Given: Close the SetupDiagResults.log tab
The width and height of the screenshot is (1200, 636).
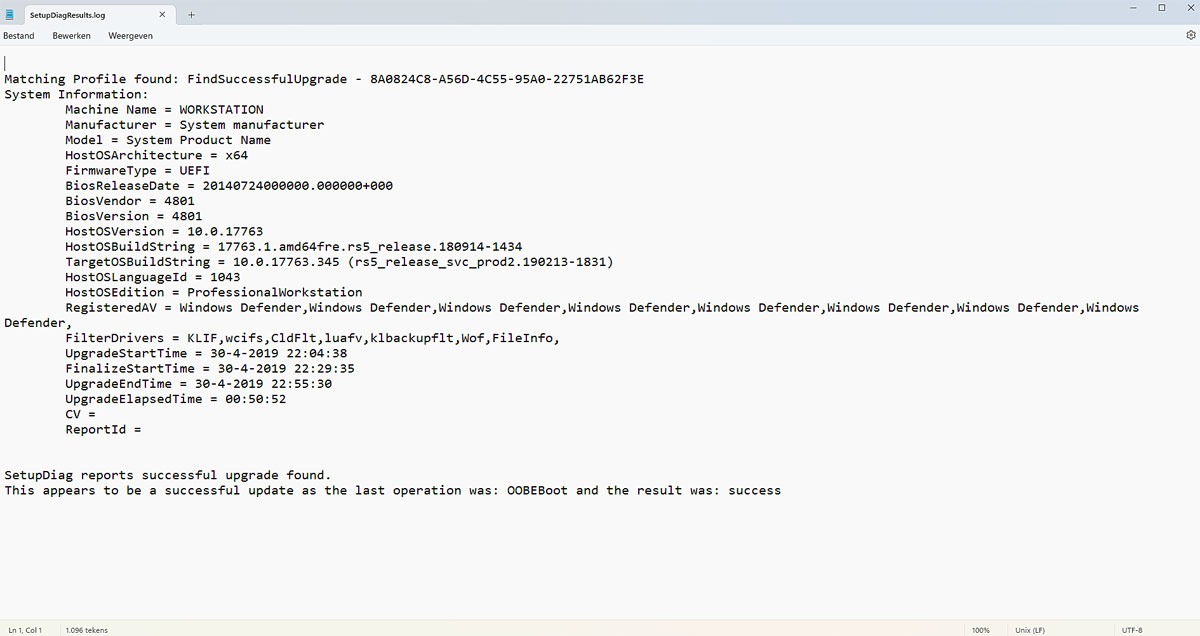Looking at the screenshot, I should tap(162, 14).
